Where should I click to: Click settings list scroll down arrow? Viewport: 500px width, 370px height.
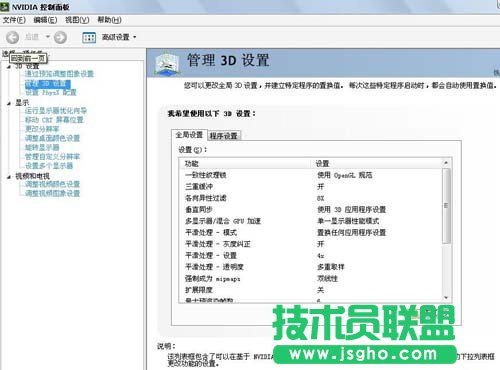coord(446,298)
